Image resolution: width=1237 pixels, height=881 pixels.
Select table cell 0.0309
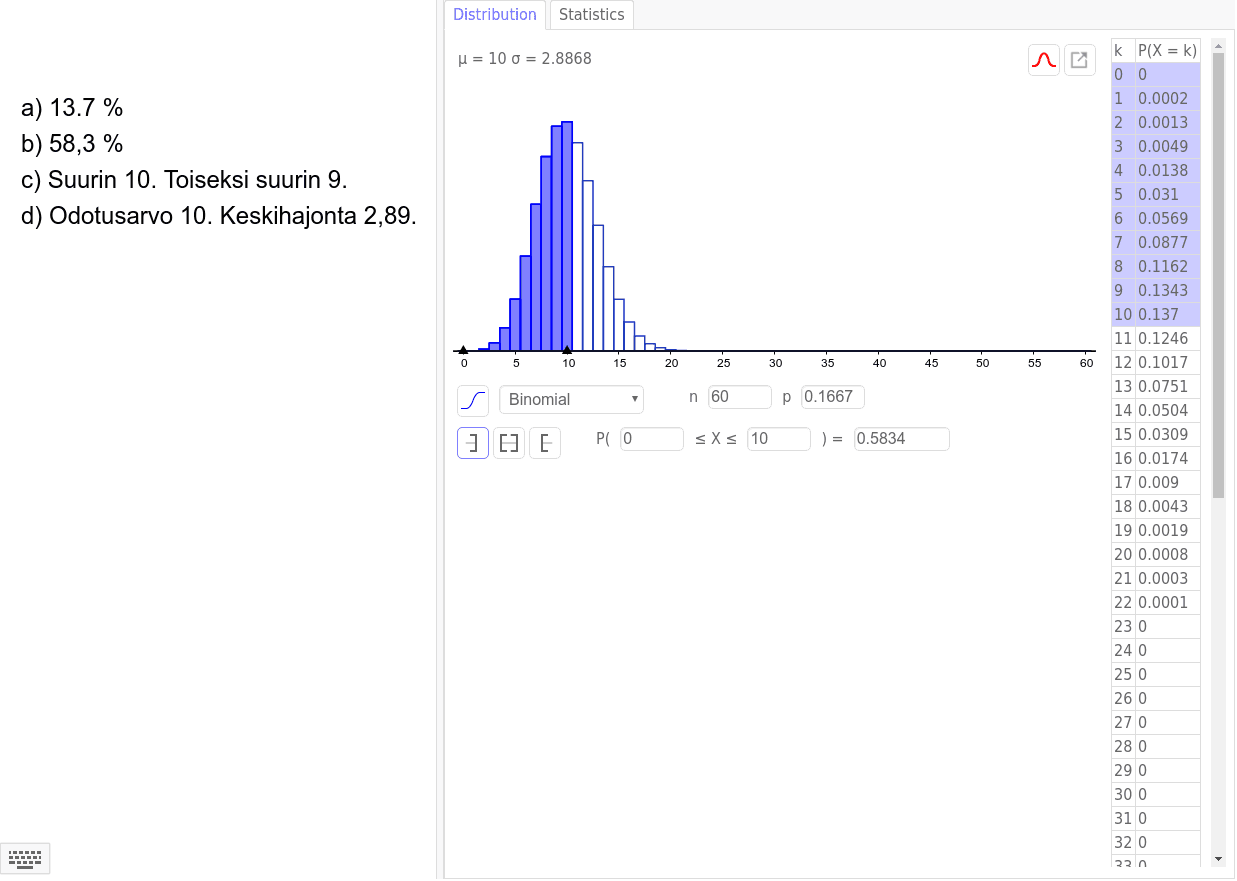tap(1168, 434)
